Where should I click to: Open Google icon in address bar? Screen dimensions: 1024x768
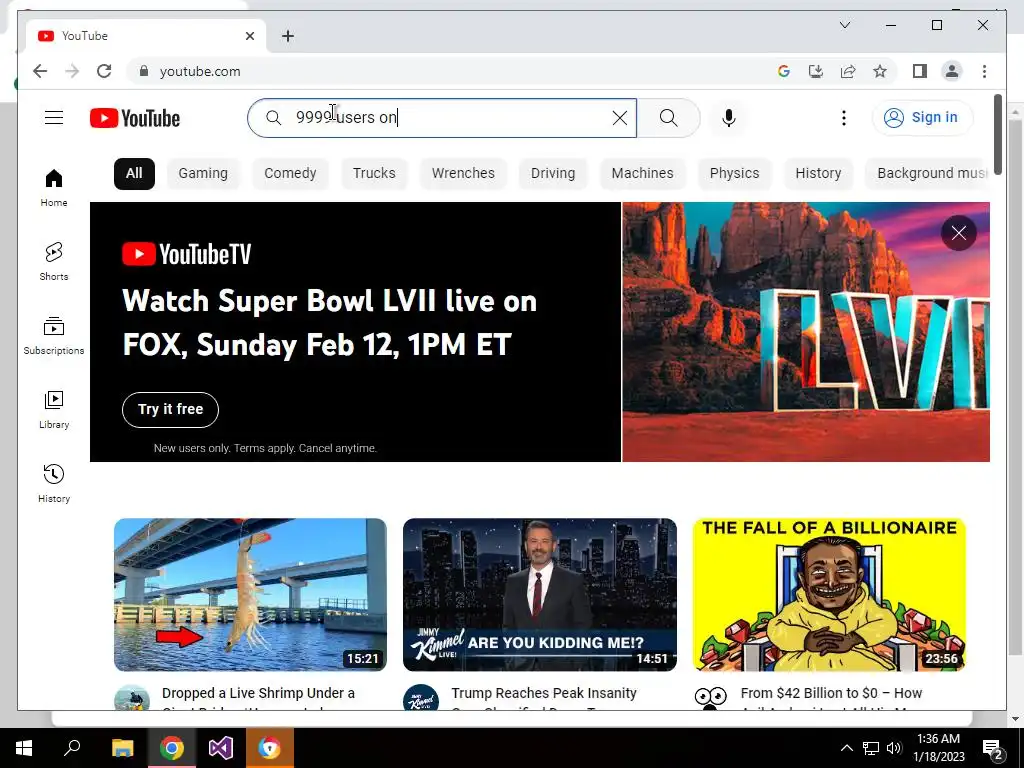point(784,71)
